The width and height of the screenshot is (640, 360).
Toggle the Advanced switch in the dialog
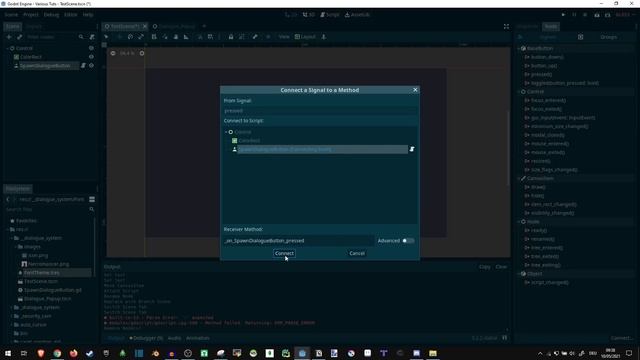point(408,240)
